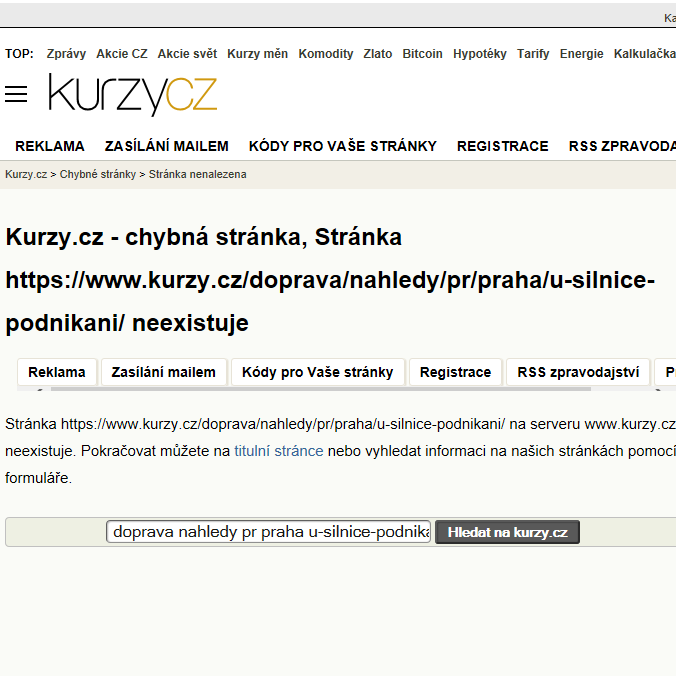The width and height of the screenshot is (676, 676).
Task: Open Zlato link
Action: click(x=378, y=54)
